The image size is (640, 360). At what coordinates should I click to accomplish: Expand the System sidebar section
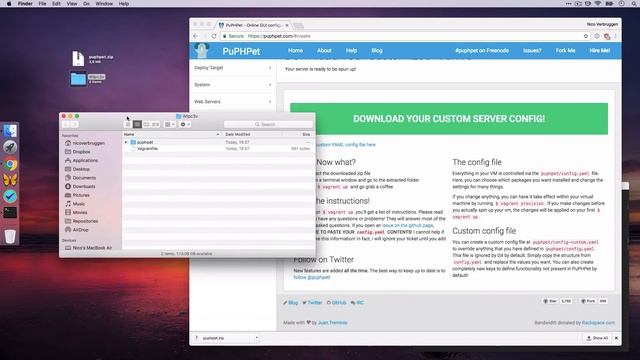pyautogui.click(x=232, y=85)
